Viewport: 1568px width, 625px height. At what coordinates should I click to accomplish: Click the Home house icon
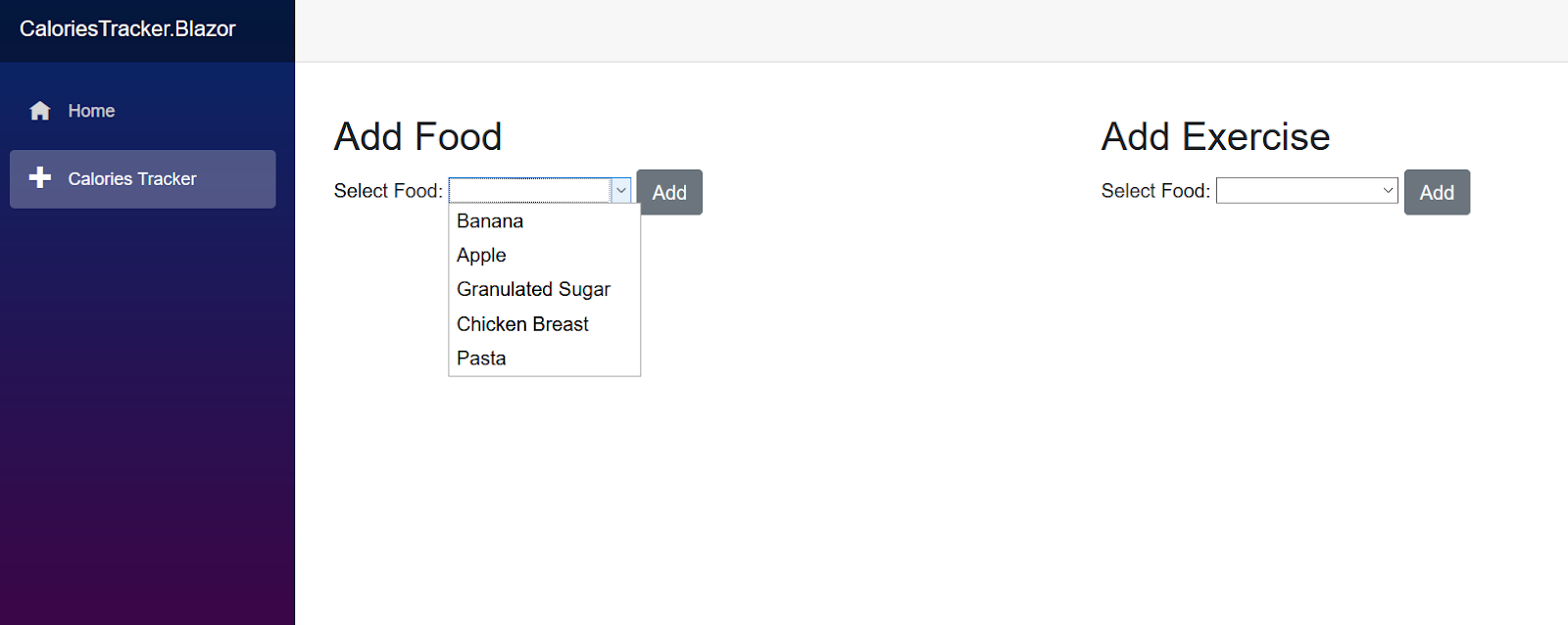(40, 111)
